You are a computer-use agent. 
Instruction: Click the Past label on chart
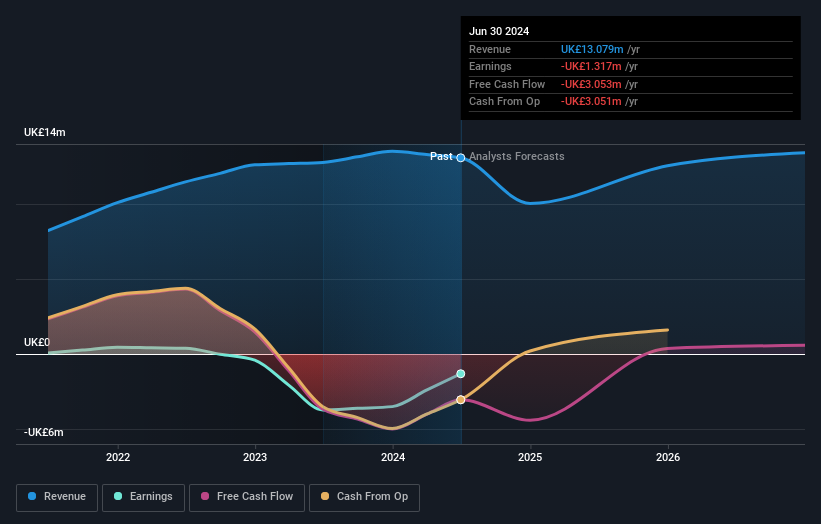pyautogui.click(x=441, y=156)
